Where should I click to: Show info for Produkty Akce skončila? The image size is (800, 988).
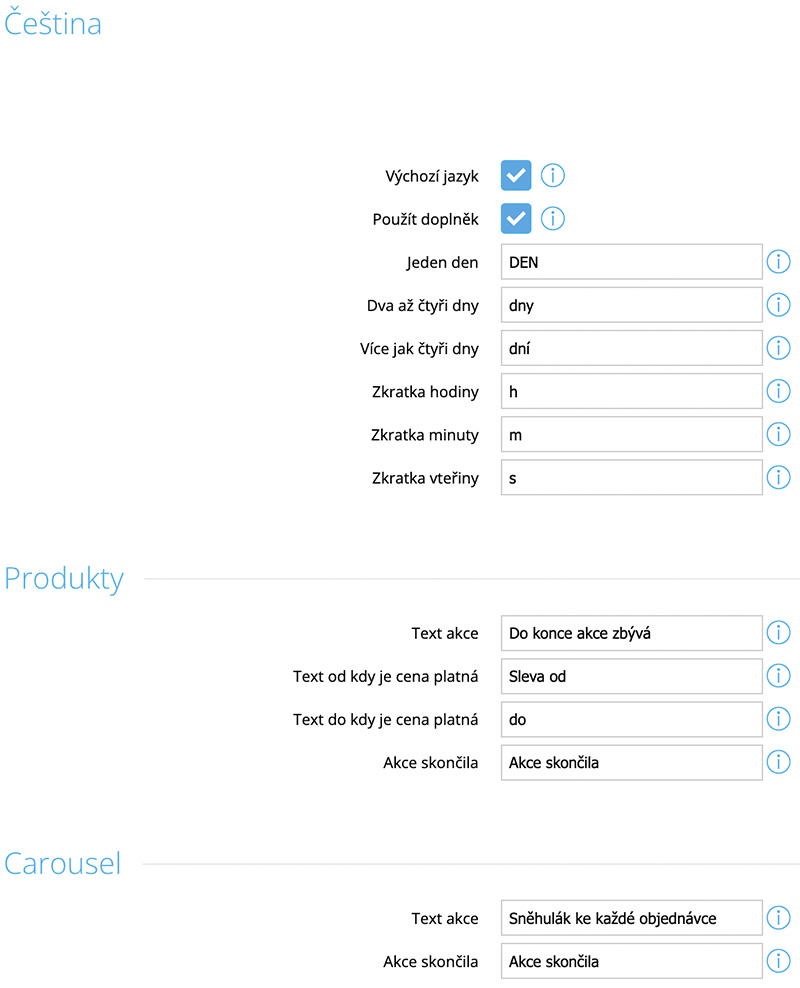pos(778,762)
